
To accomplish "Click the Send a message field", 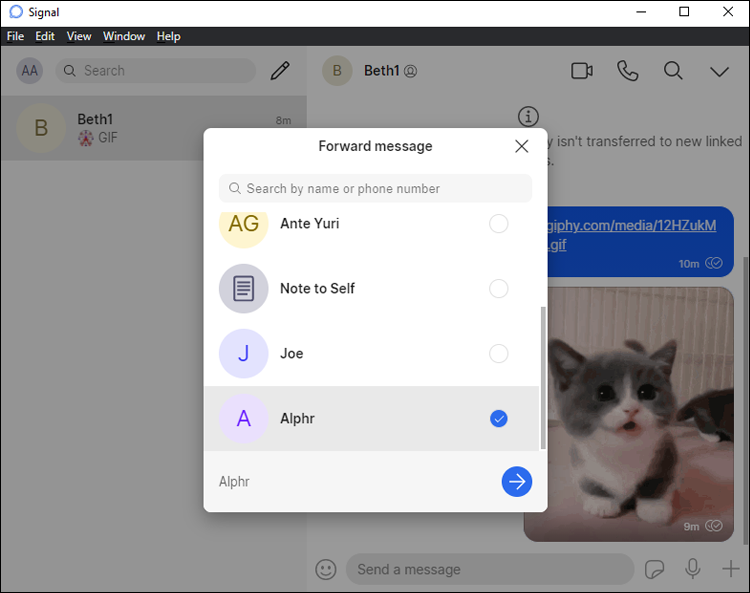I will (x=490, y=570).
